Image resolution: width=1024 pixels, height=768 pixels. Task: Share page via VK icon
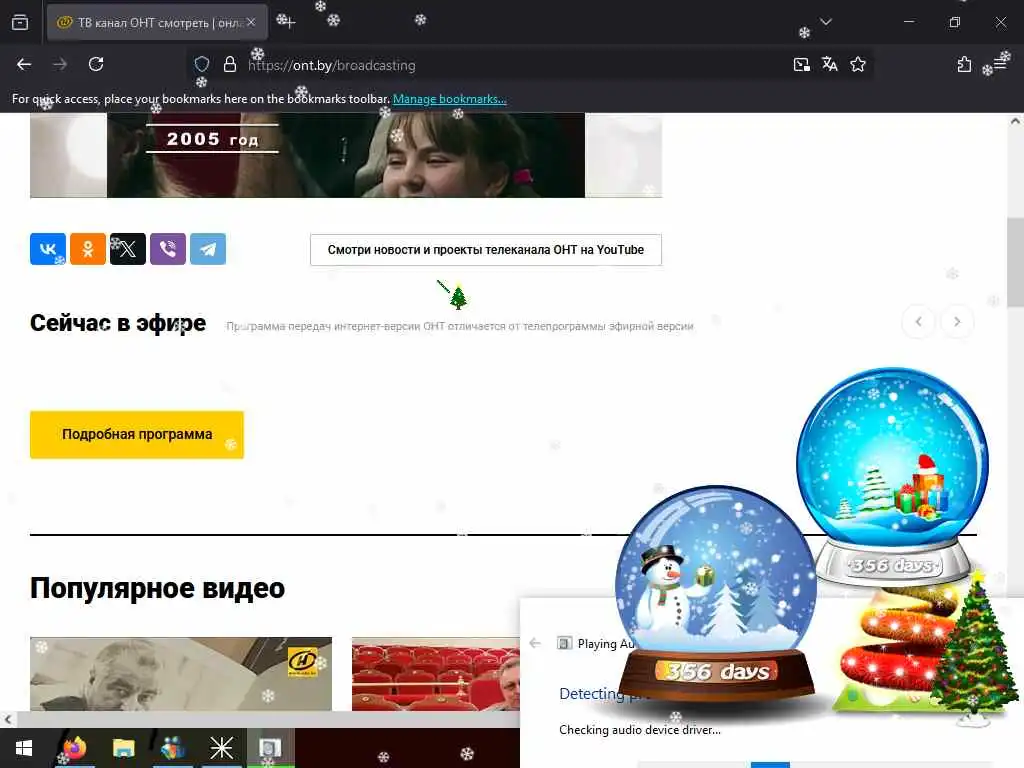tap(48, 249)
